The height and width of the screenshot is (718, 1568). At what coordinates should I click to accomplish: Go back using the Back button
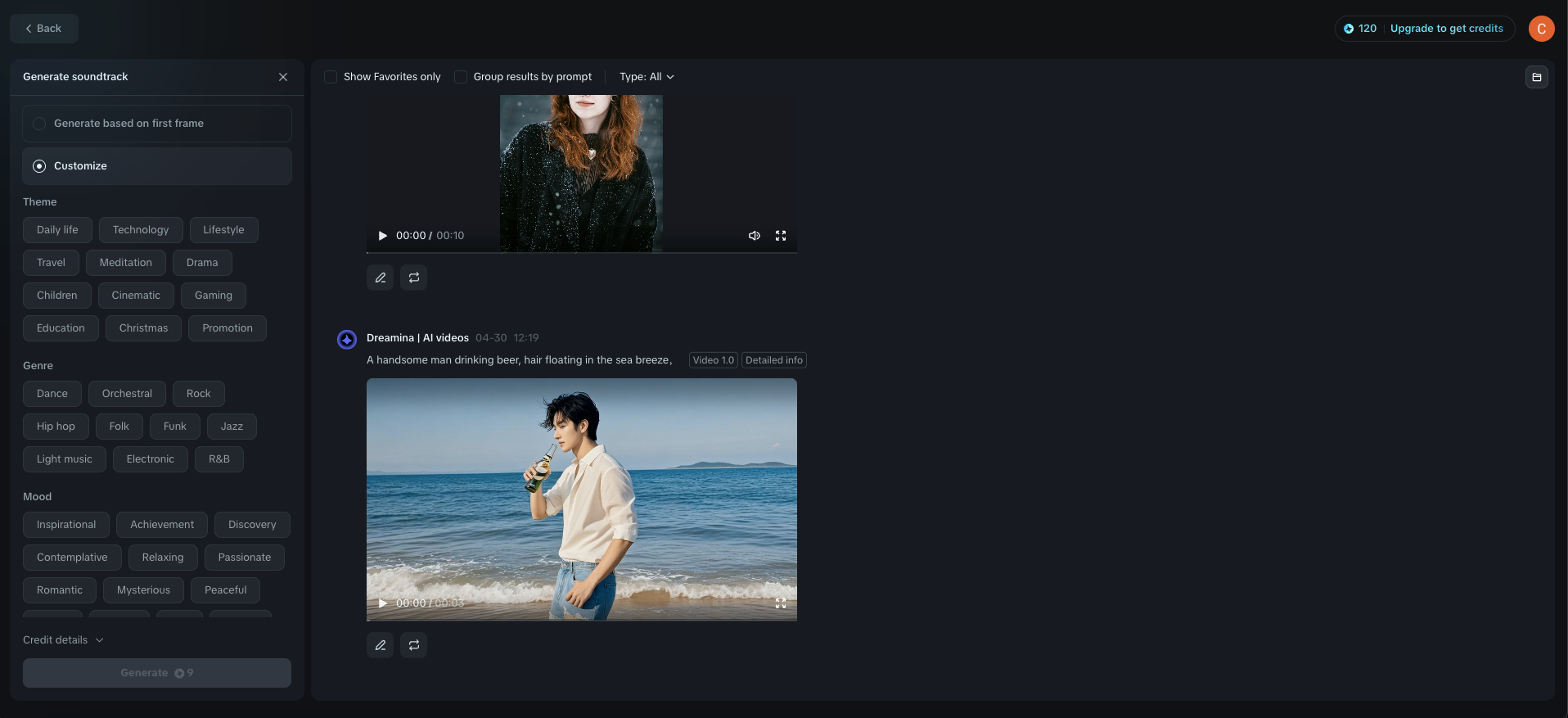[x=44, y=29]
